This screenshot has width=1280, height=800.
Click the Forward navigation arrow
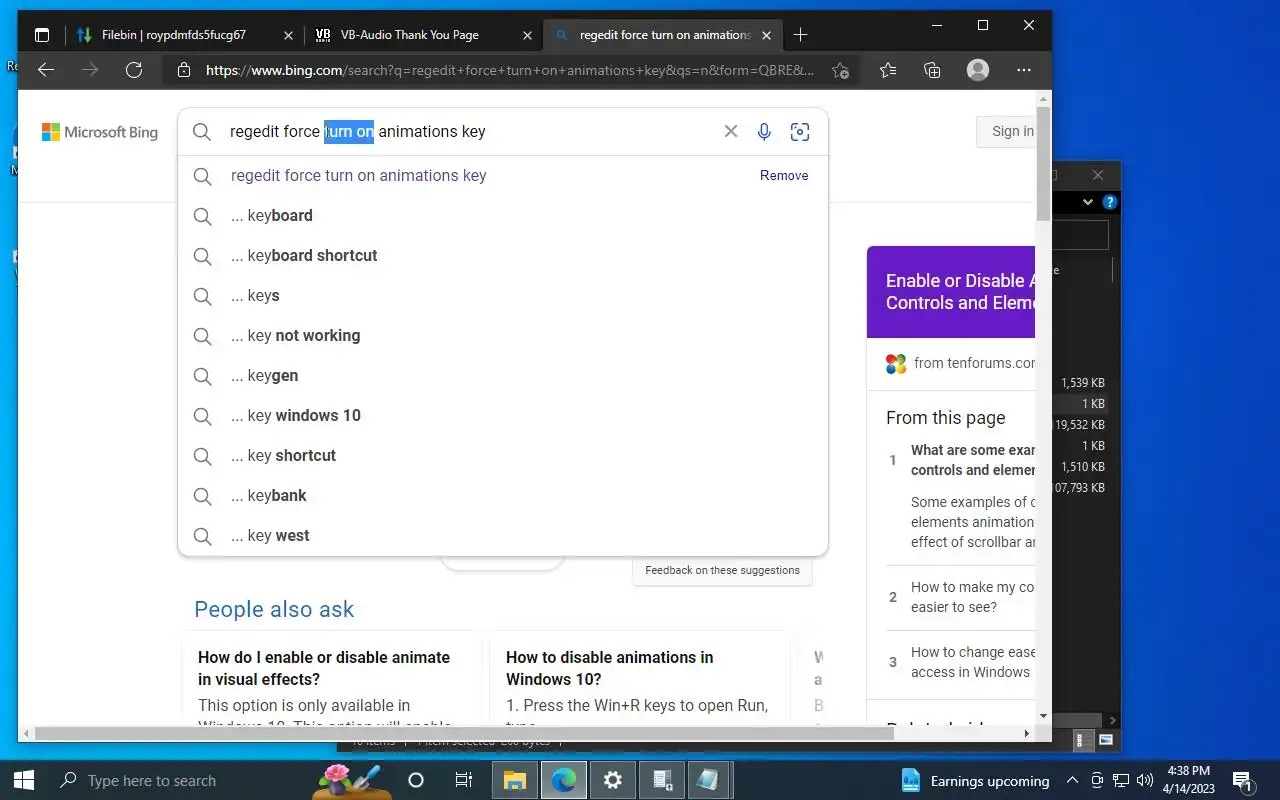point(90,70)
